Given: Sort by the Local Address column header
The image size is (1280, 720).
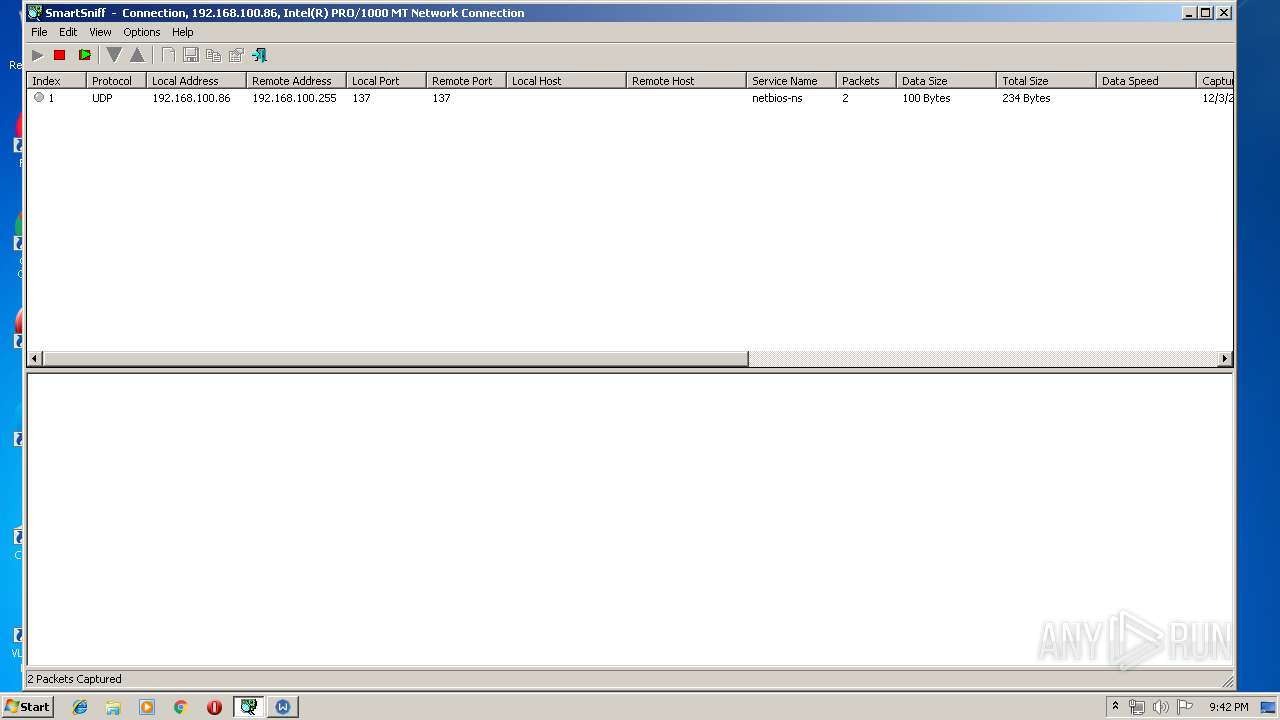Looking at the screenshot, I should (196, 81).
